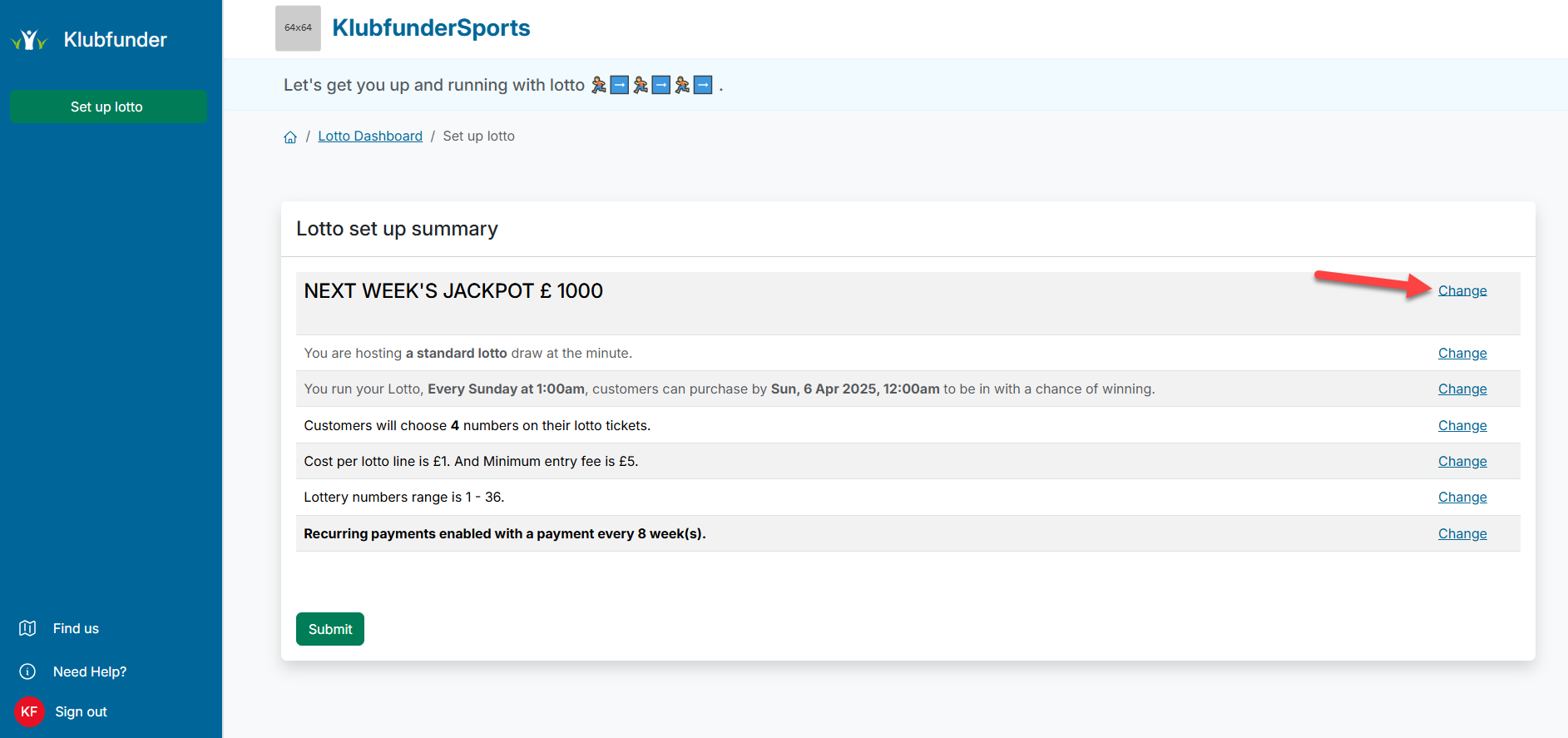Screen dimensions: 1568x738
Task: Open Find us in the sidebar
Action: (x=76, y=628)
